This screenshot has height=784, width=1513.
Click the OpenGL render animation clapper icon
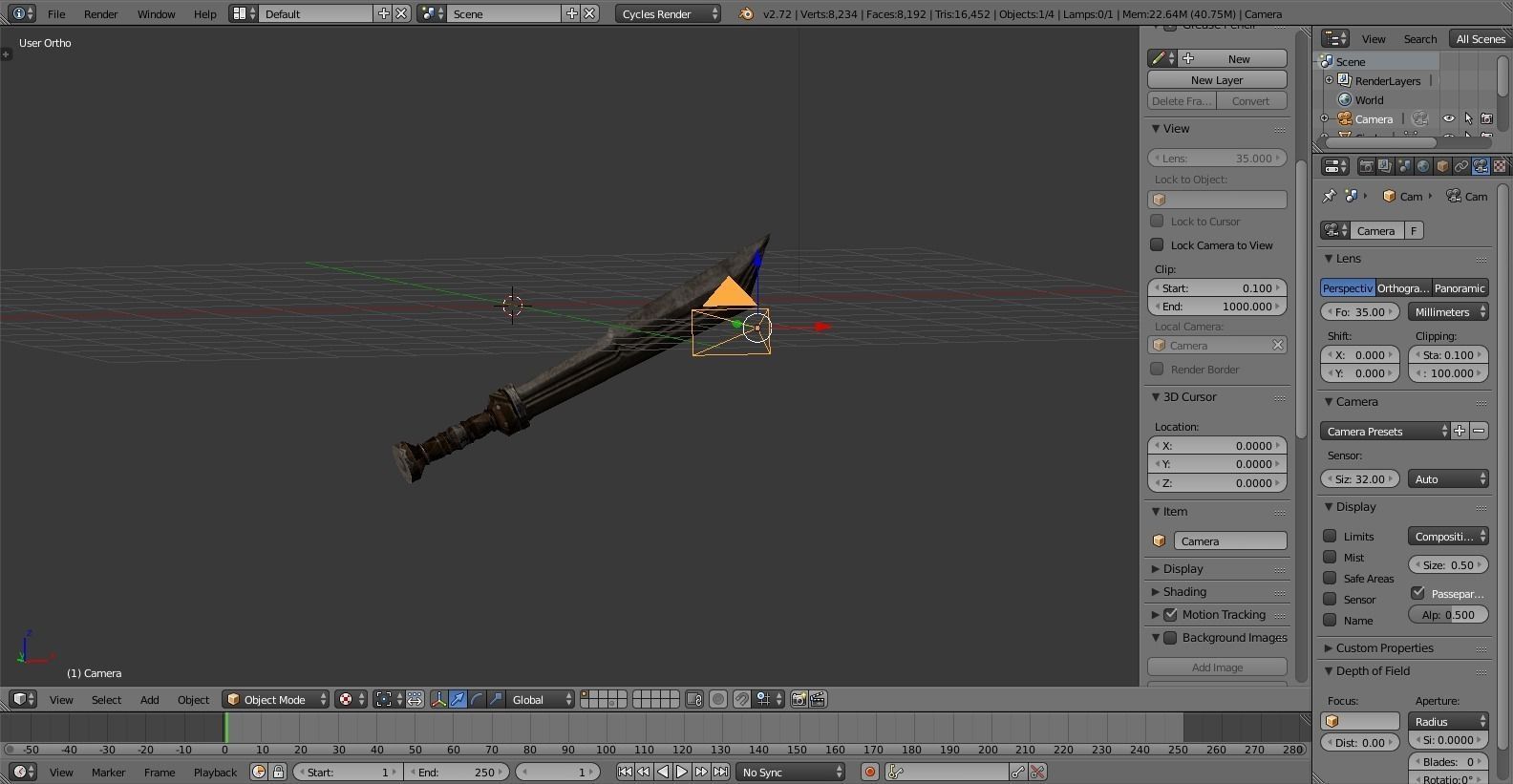[818, 699]
